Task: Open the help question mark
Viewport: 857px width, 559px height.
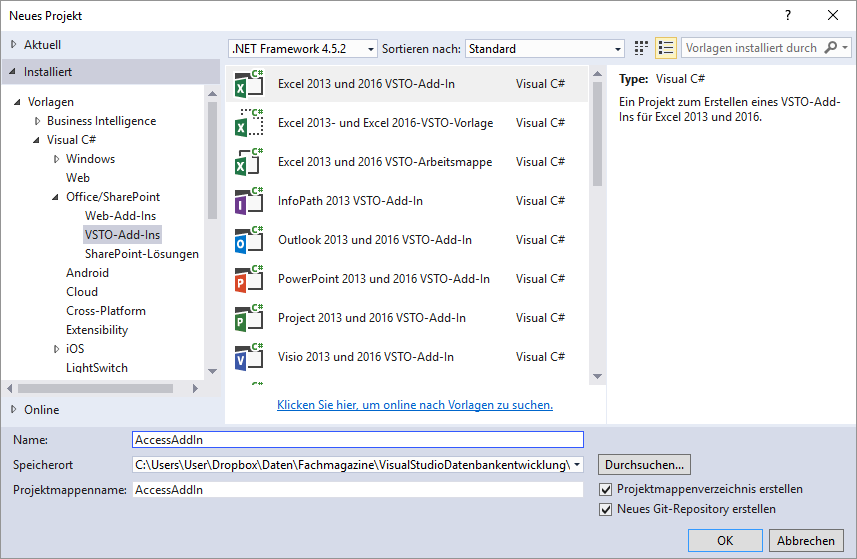Action: click(788, 15)
